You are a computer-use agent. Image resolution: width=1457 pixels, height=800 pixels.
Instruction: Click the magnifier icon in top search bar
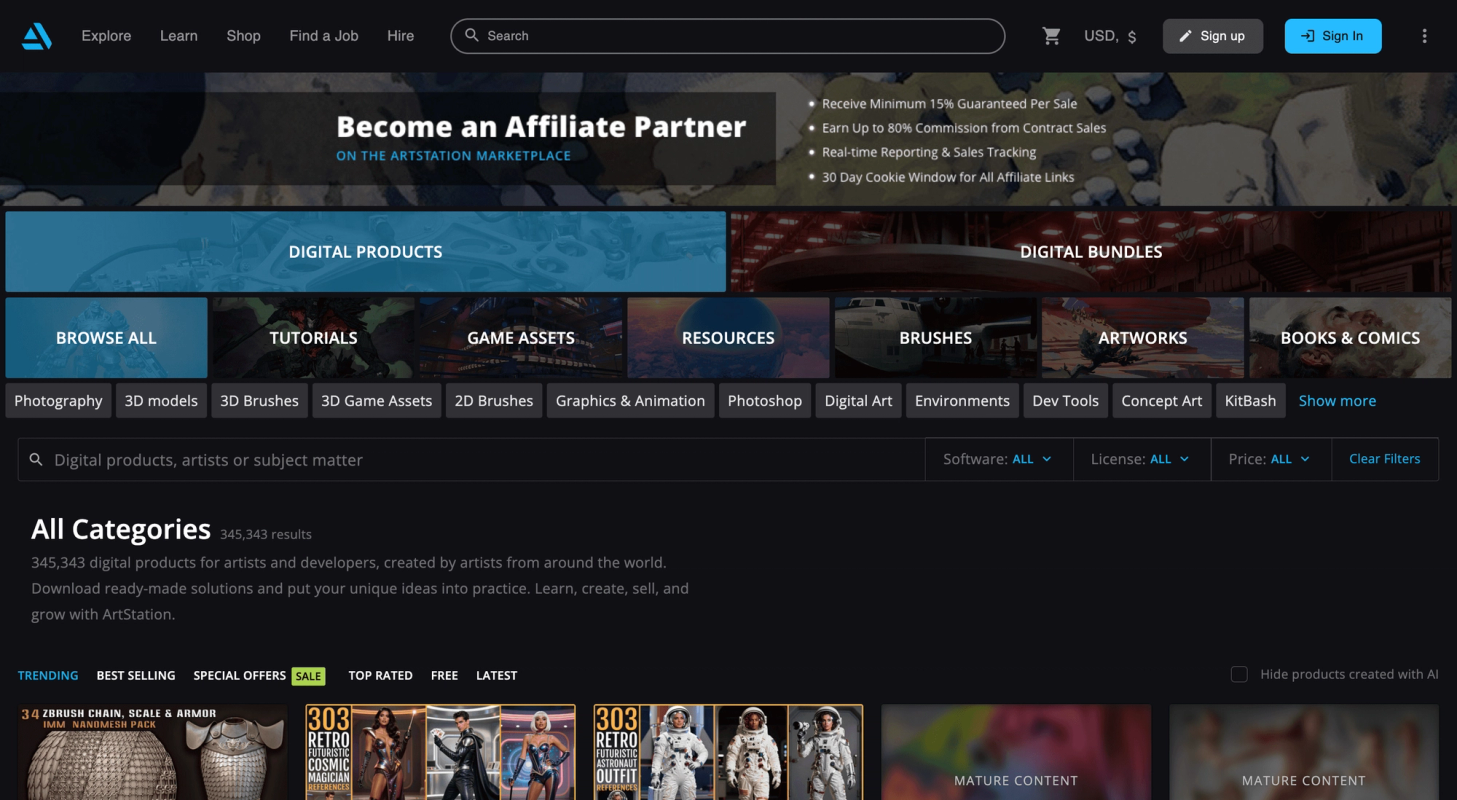tap(472, 35)
